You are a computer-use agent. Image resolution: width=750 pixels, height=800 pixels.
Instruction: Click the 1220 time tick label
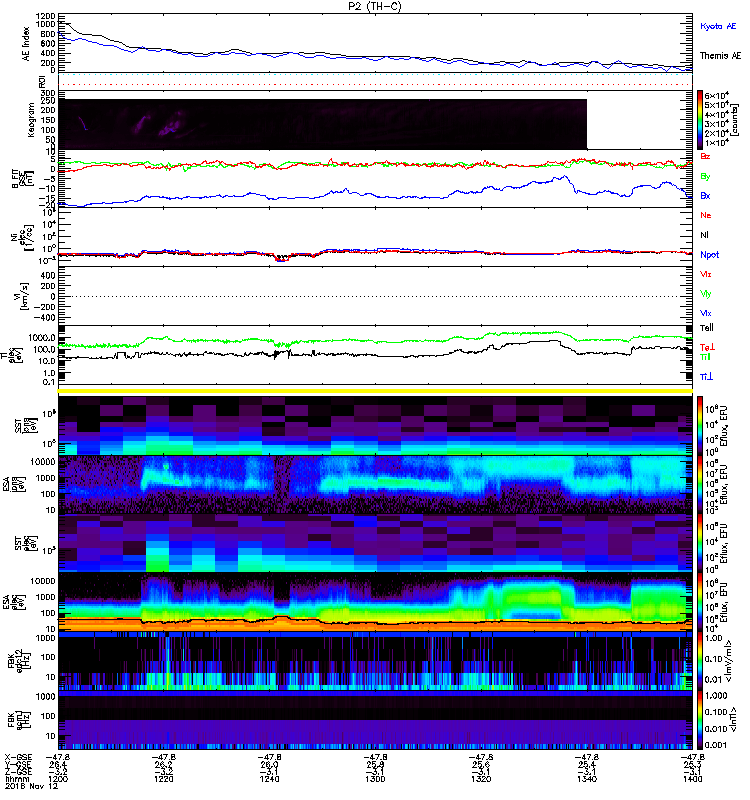pyautogui.click(x=164, y=779)
